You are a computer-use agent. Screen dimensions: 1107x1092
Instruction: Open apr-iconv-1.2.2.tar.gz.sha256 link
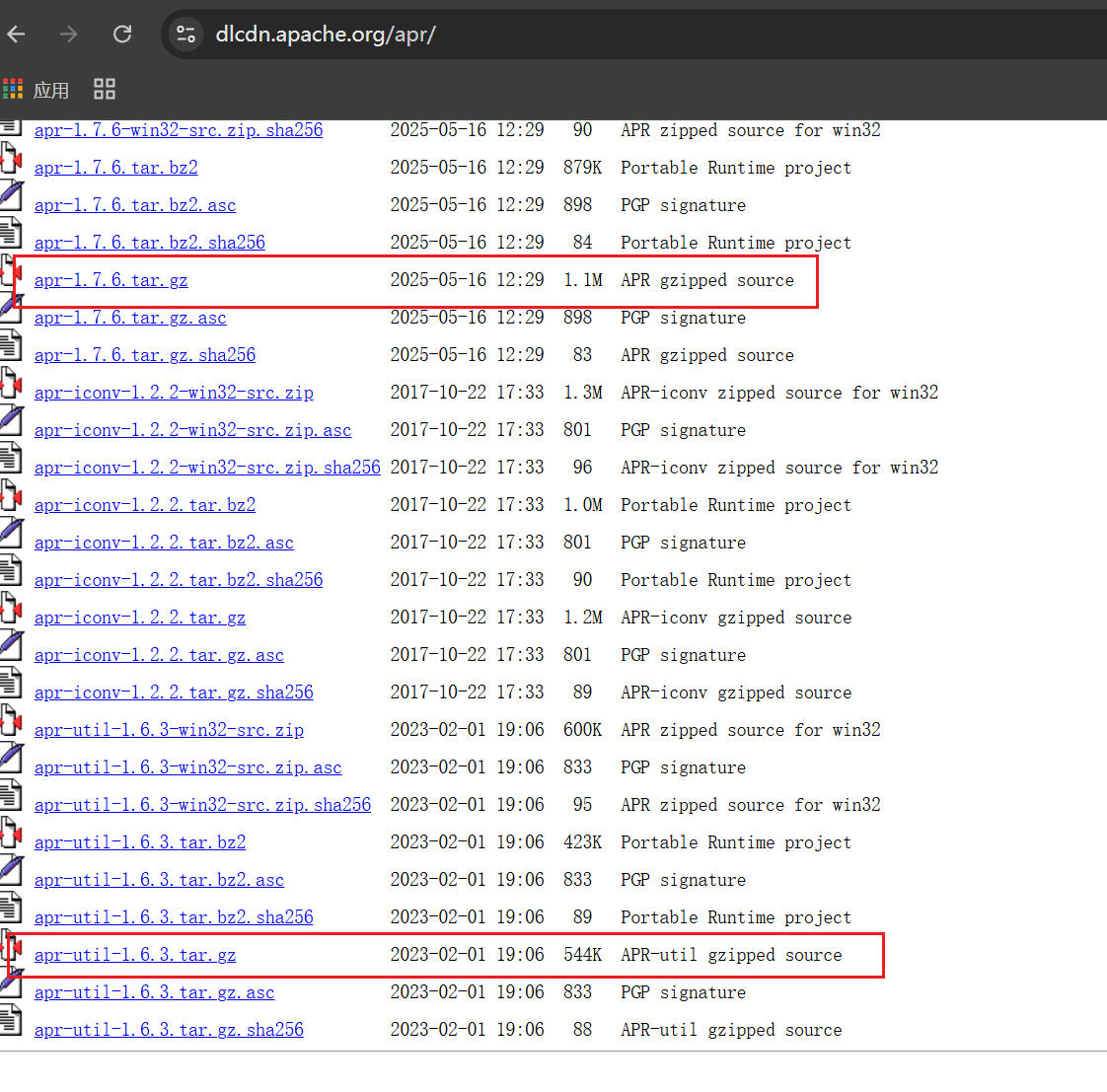[174, 692]
